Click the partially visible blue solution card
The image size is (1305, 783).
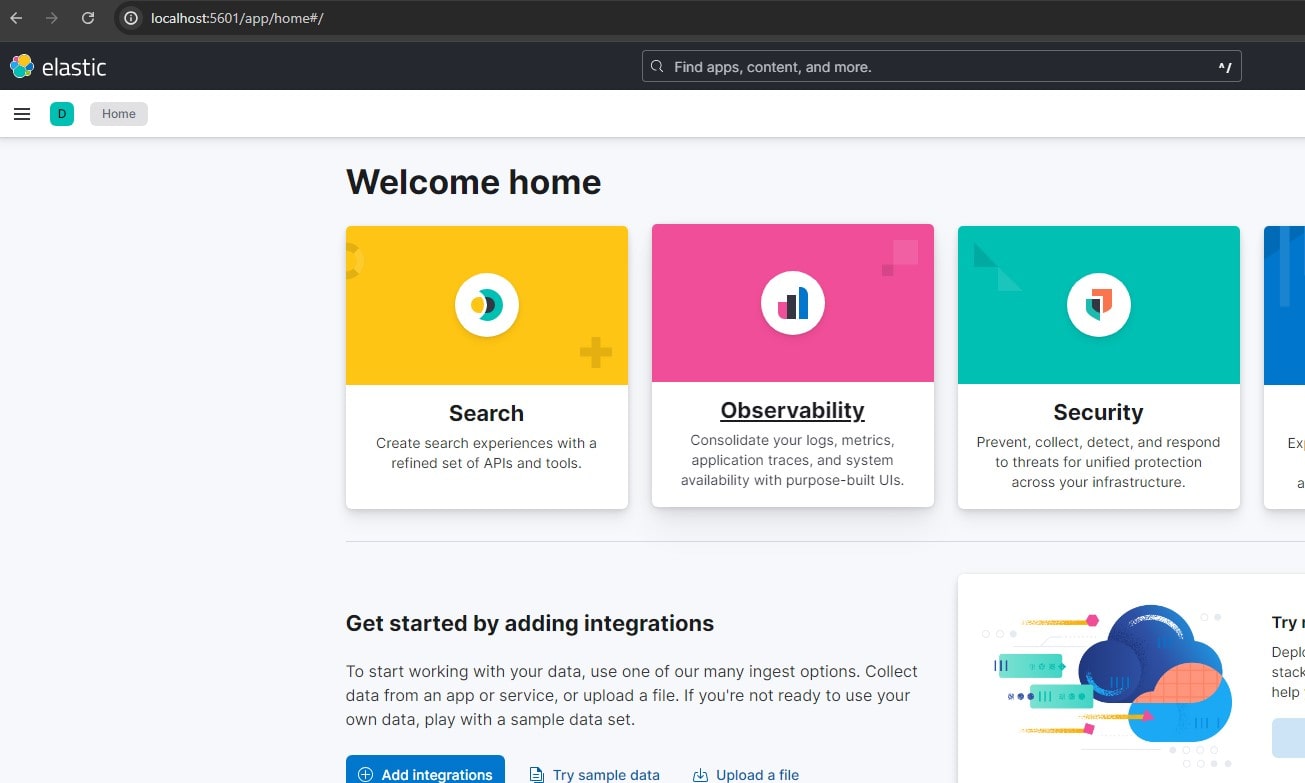tap(1284, 367)
